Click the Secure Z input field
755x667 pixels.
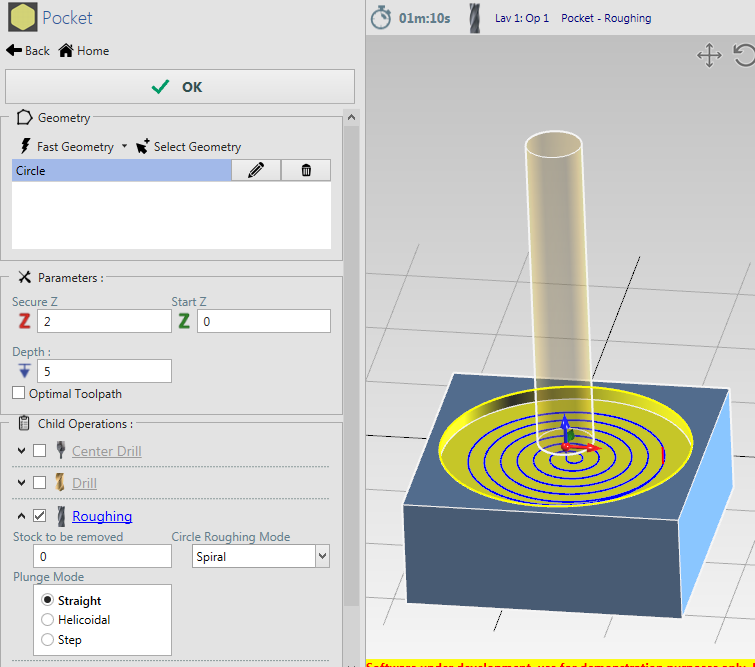click(104, 321)
